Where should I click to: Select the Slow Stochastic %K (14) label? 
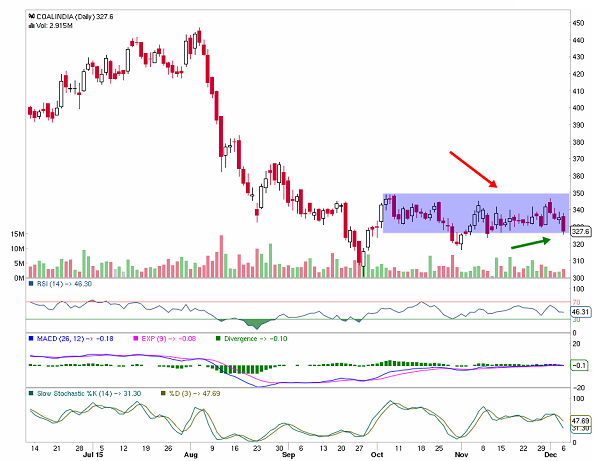[75, 394]
